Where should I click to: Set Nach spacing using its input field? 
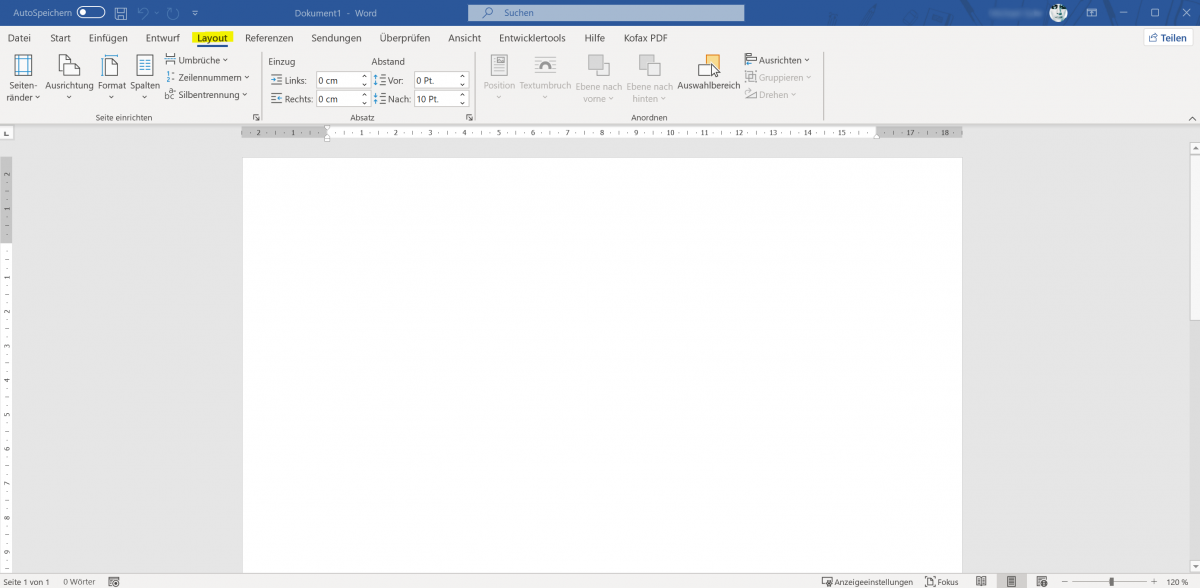pos(438,98)
